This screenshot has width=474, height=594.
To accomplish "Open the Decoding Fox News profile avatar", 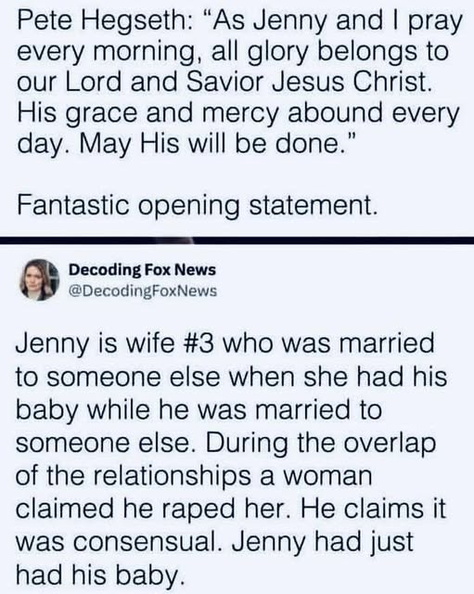I will (40, 280).
